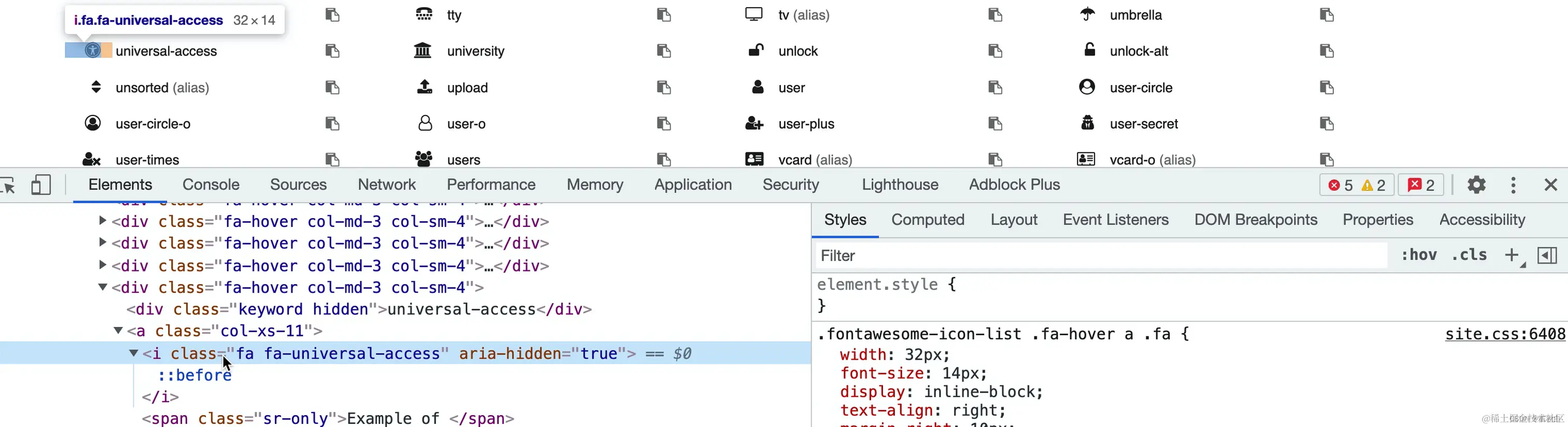Image resolution: width=1568 pixels, height=427 pixels.
Task: Expand first collapsed fa-hover div
Action: [102, 221]
